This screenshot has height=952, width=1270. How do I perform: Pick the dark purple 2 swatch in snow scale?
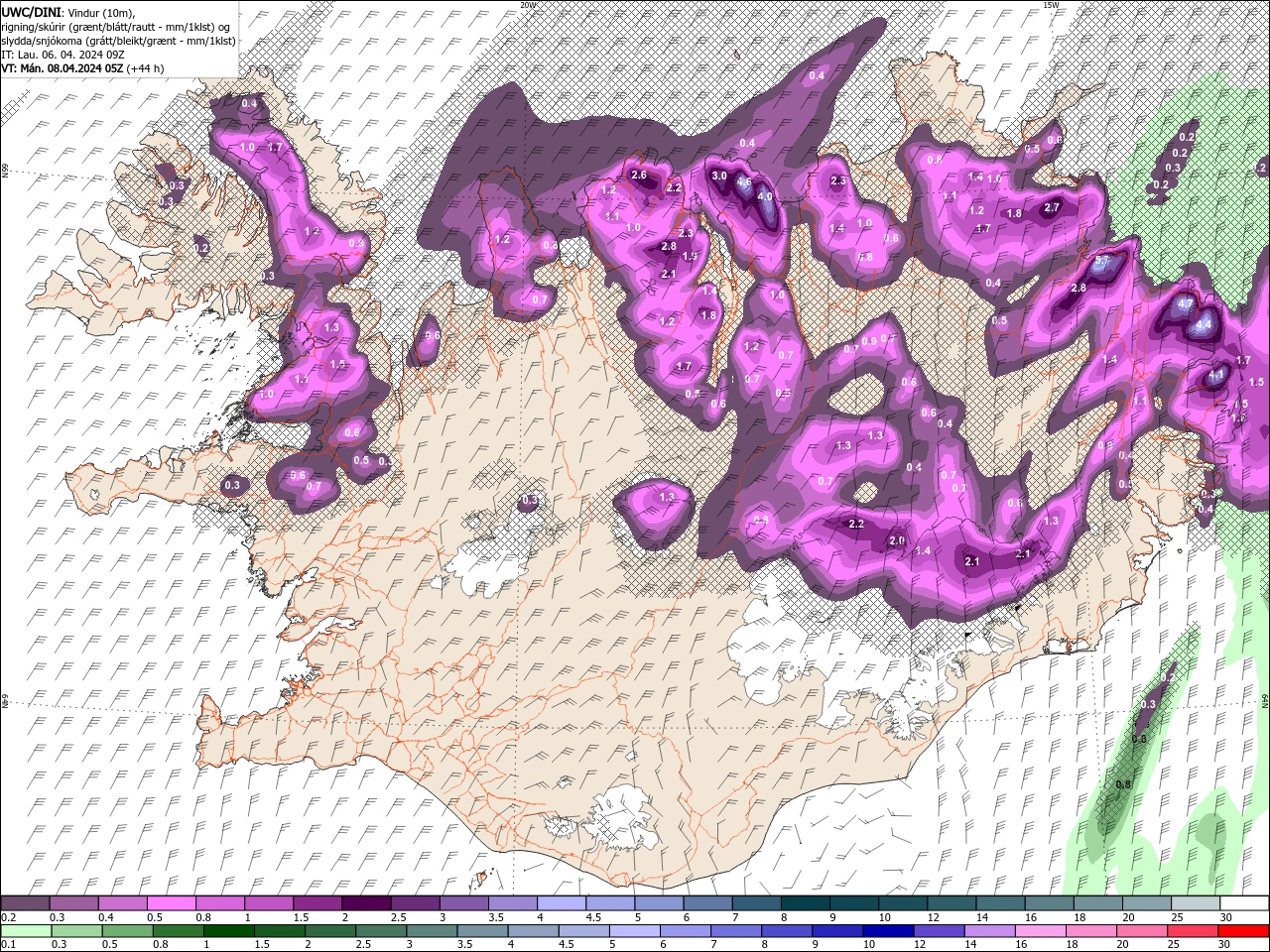click(366, 903)
